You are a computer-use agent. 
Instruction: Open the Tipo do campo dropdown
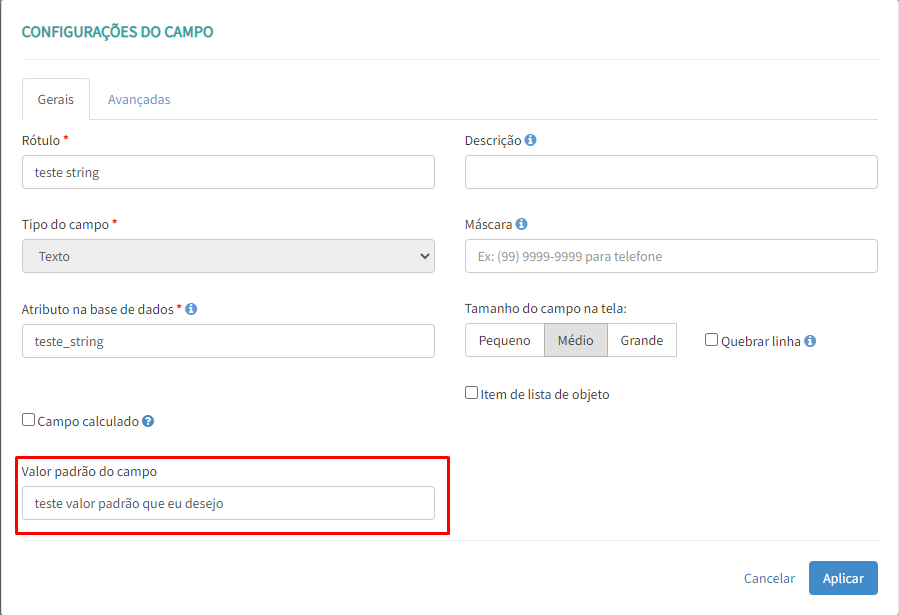pyautogui.click(x=228, y=256)
